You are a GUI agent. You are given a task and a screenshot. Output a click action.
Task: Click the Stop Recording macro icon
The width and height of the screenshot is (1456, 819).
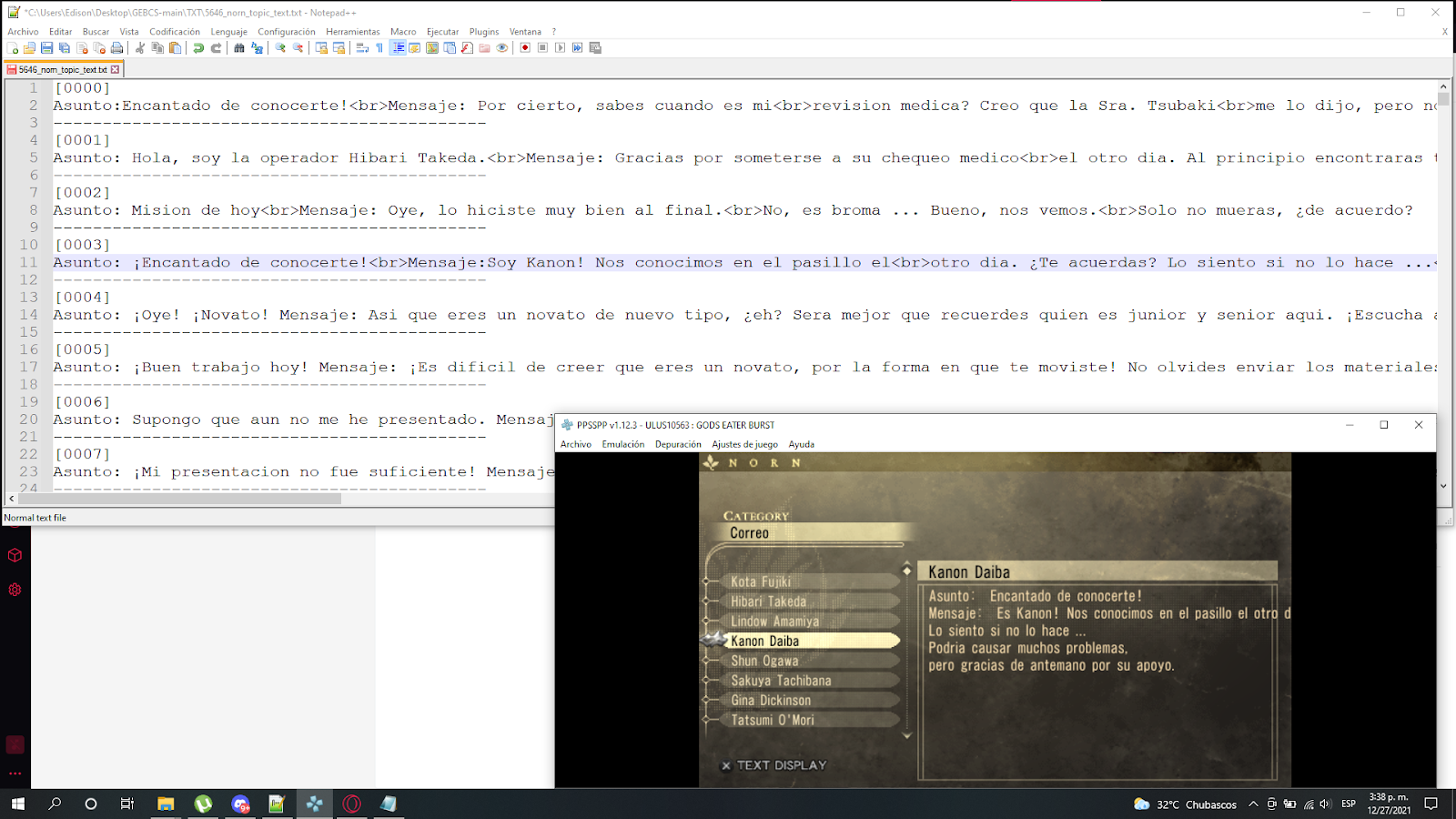pyautogui.click(x=542, y=48)
